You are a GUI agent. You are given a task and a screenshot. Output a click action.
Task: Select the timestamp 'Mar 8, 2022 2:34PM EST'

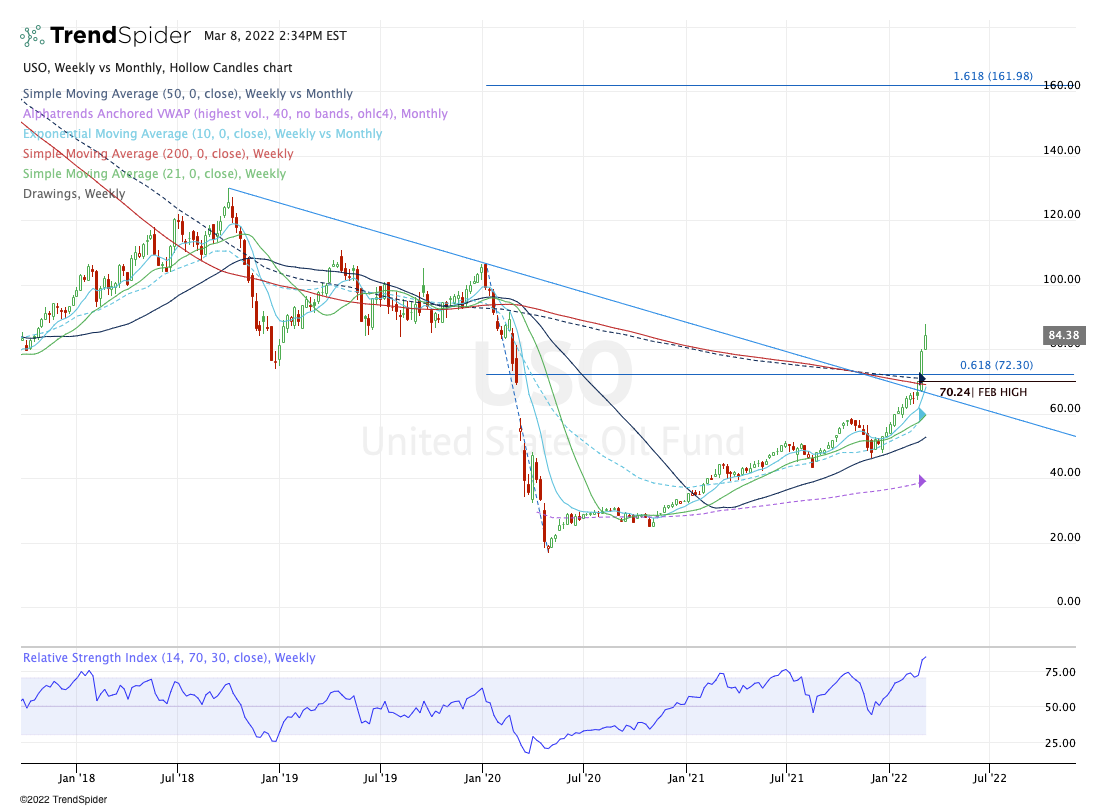click(275, 36)
